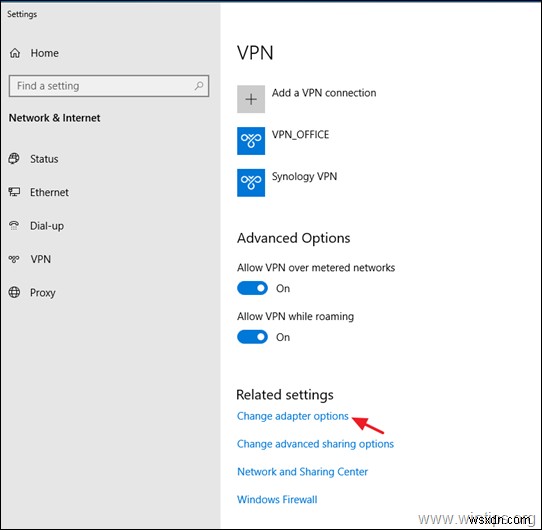The height and width of the screenshot is (530, 542).
Task: Click the Advanced Options heading
Action: click(293, 238)
